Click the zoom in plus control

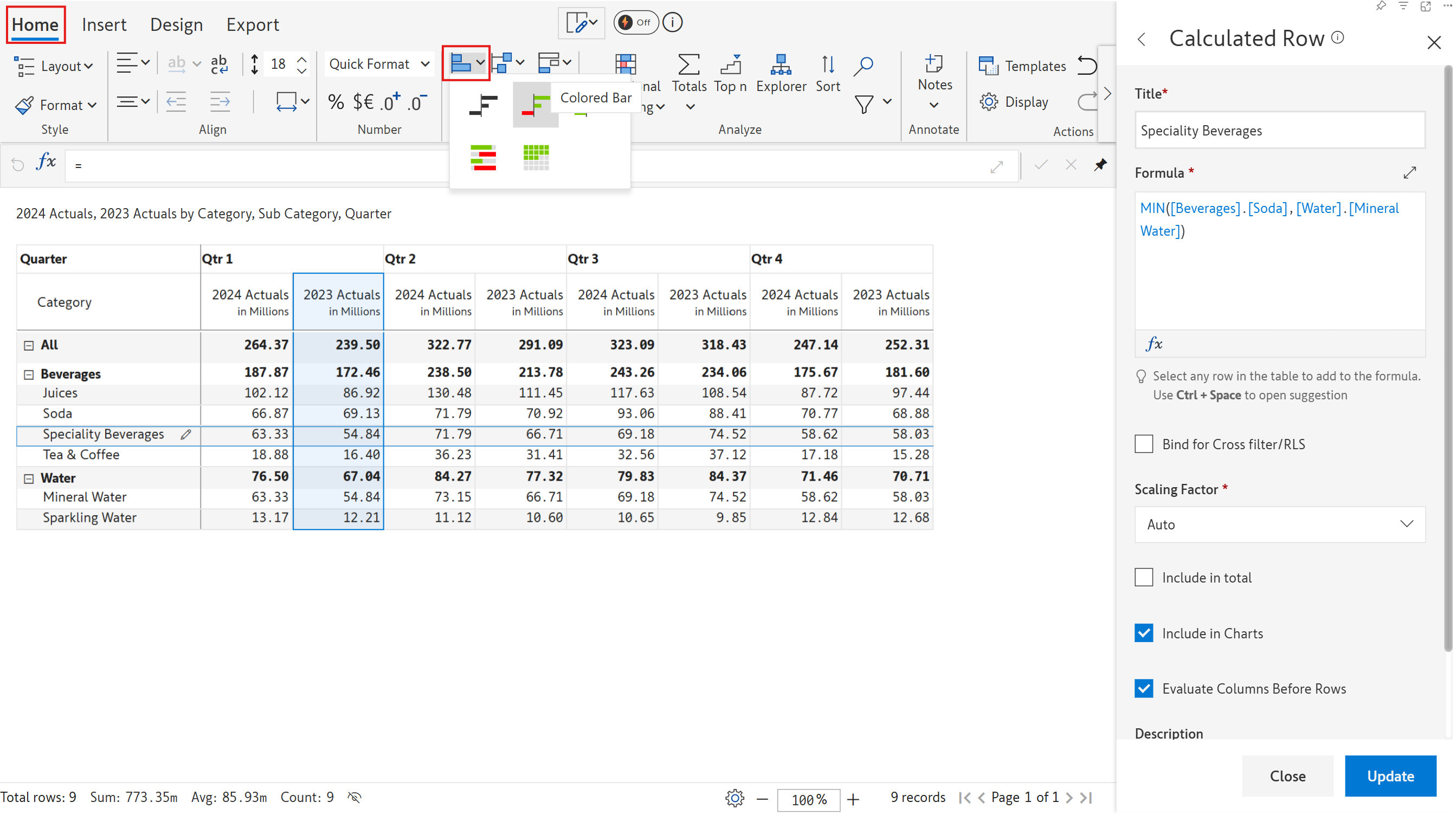click(853, 799)
